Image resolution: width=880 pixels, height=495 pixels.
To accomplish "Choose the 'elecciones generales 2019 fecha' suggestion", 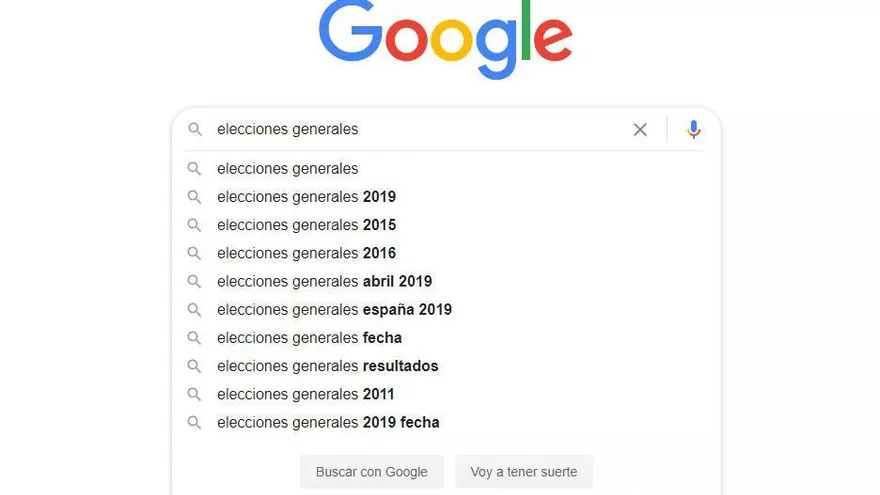I will 328,422.
